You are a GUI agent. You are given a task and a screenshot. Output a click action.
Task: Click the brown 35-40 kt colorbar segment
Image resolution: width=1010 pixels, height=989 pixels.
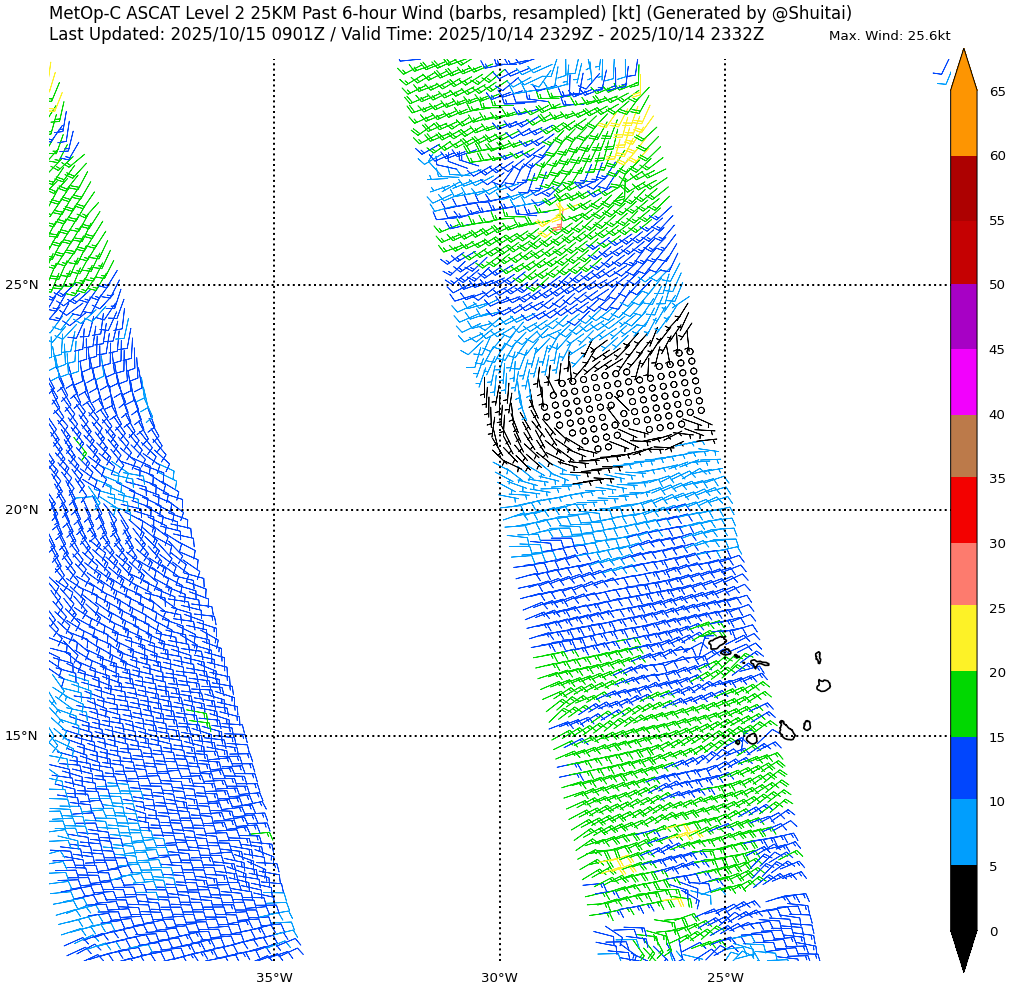click(x=963, y=445)
